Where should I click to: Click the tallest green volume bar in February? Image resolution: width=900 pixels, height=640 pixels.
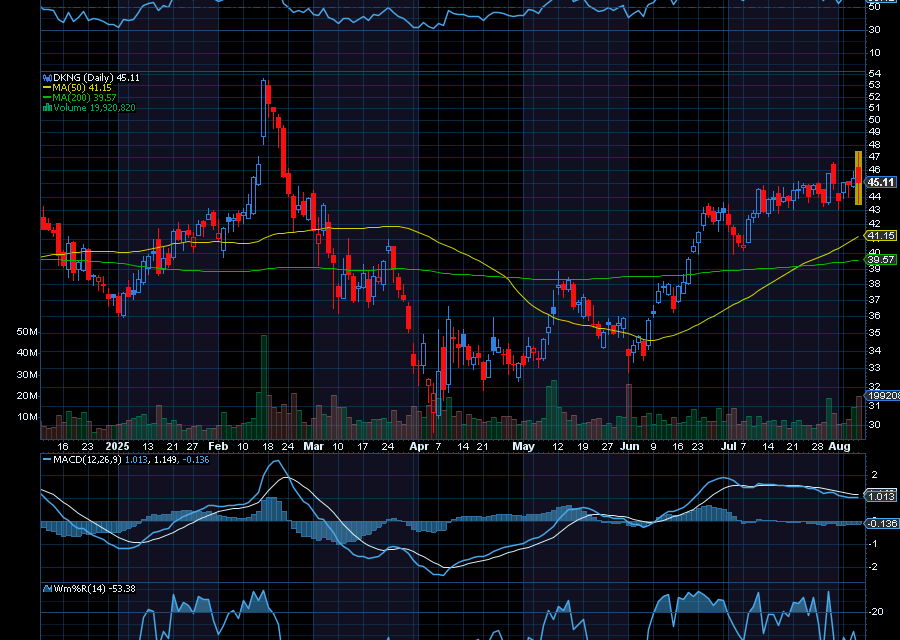coord(264,387)
